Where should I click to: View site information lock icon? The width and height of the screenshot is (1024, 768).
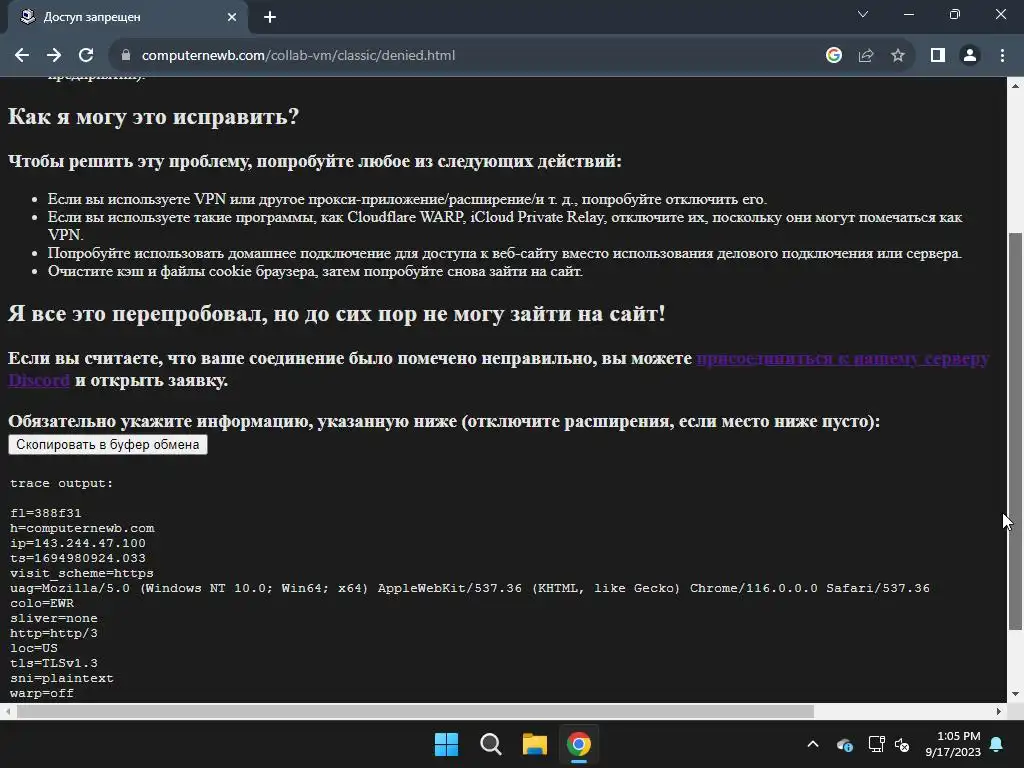126,56
